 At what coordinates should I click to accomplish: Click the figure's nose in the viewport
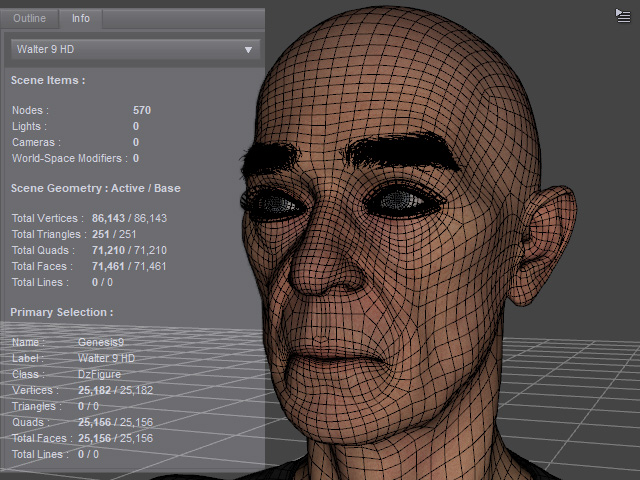click(327, 265)
